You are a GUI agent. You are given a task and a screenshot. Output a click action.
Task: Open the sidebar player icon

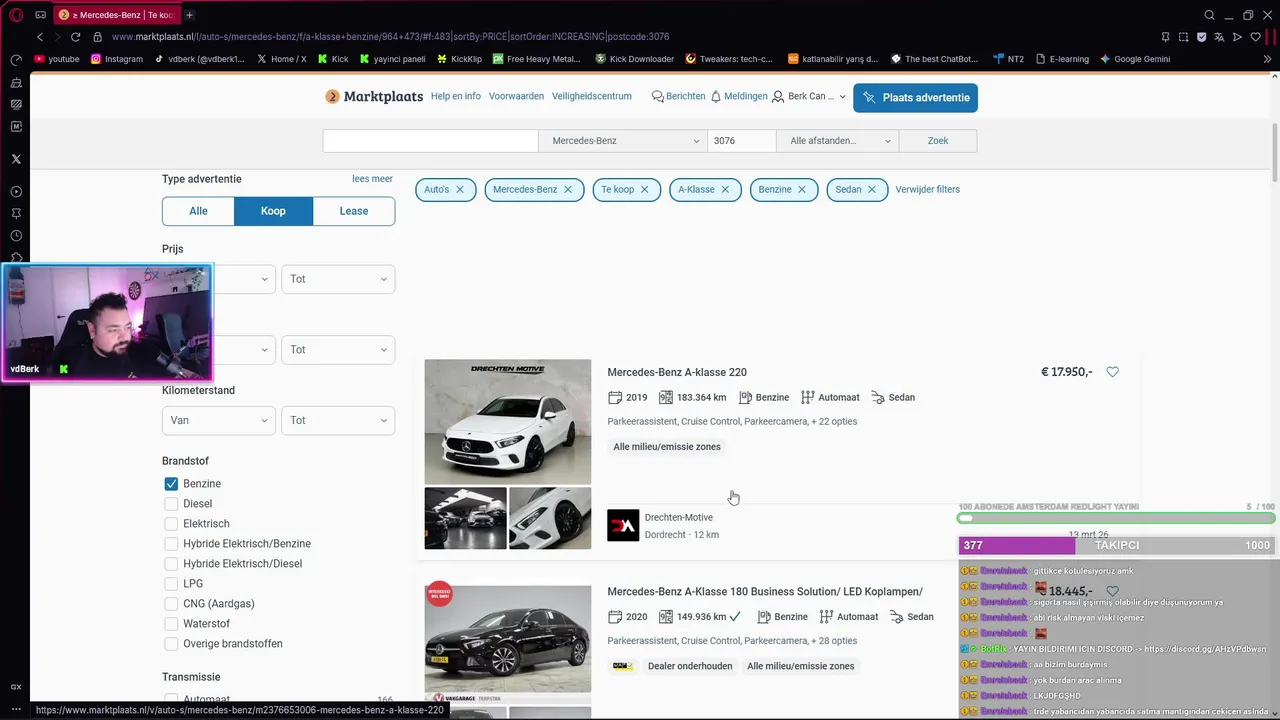pos(16,192)
